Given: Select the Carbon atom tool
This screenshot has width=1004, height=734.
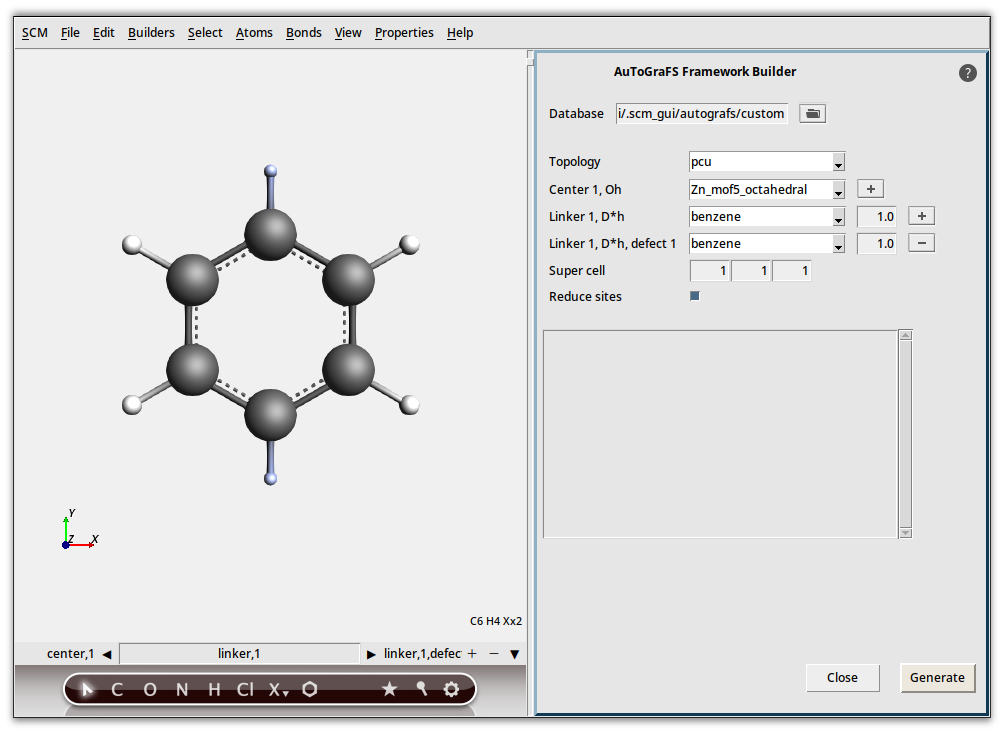Looking at the screenshot, I should [x=116, y=689].
